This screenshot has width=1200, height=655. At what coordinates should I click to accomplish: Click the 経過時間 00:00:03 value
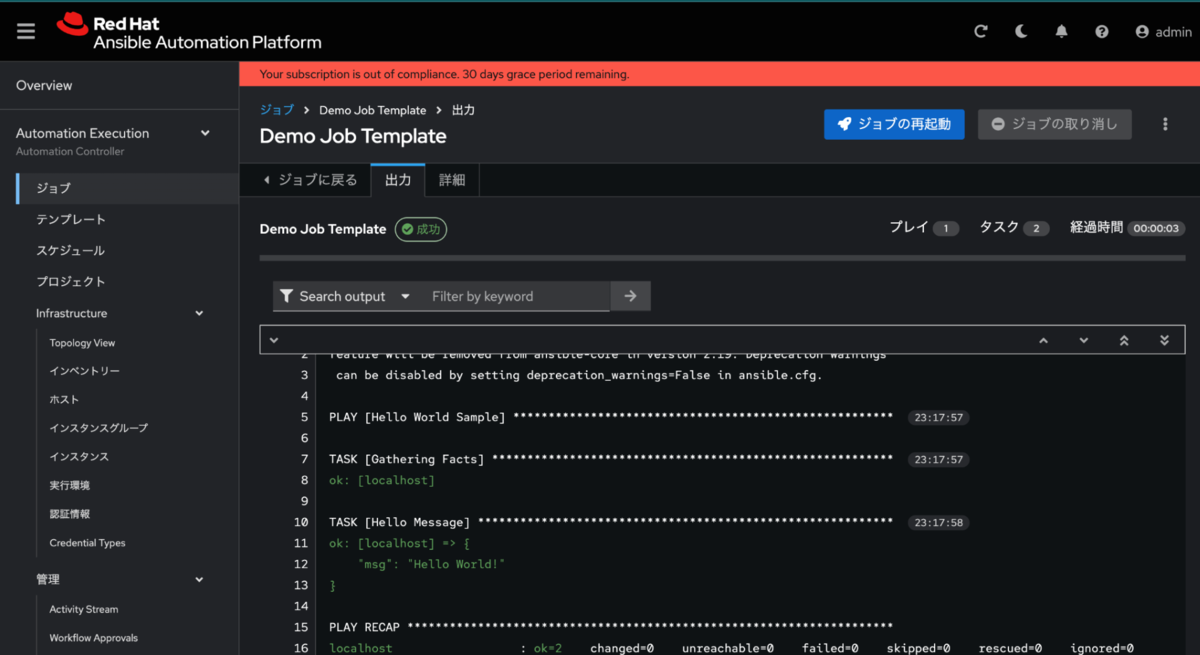coord(1156,229)
